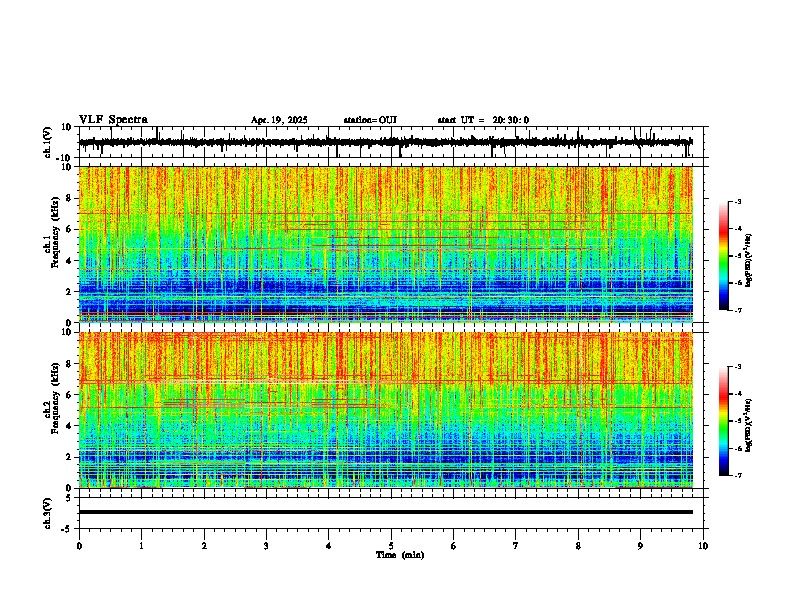Click the "-5" tick label of ch.3(V) axis
Screen dimensions: 792x612
68,529
